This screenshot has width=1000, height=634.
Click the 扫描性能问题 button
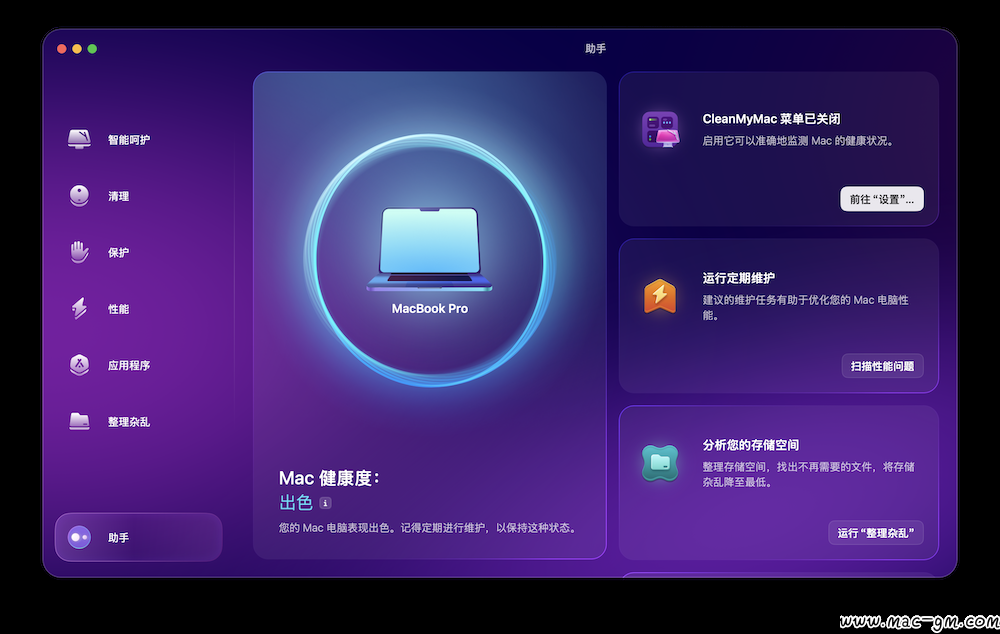(882, 366)
